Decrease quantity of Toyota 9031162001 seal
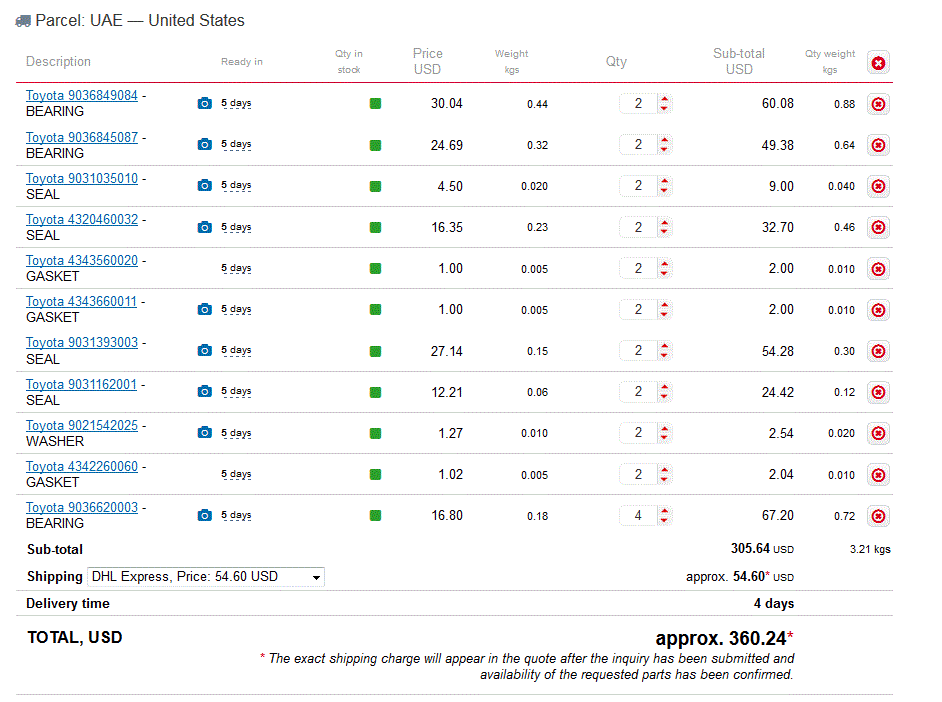This screenshot has height=702, width=942. point(664,396)
